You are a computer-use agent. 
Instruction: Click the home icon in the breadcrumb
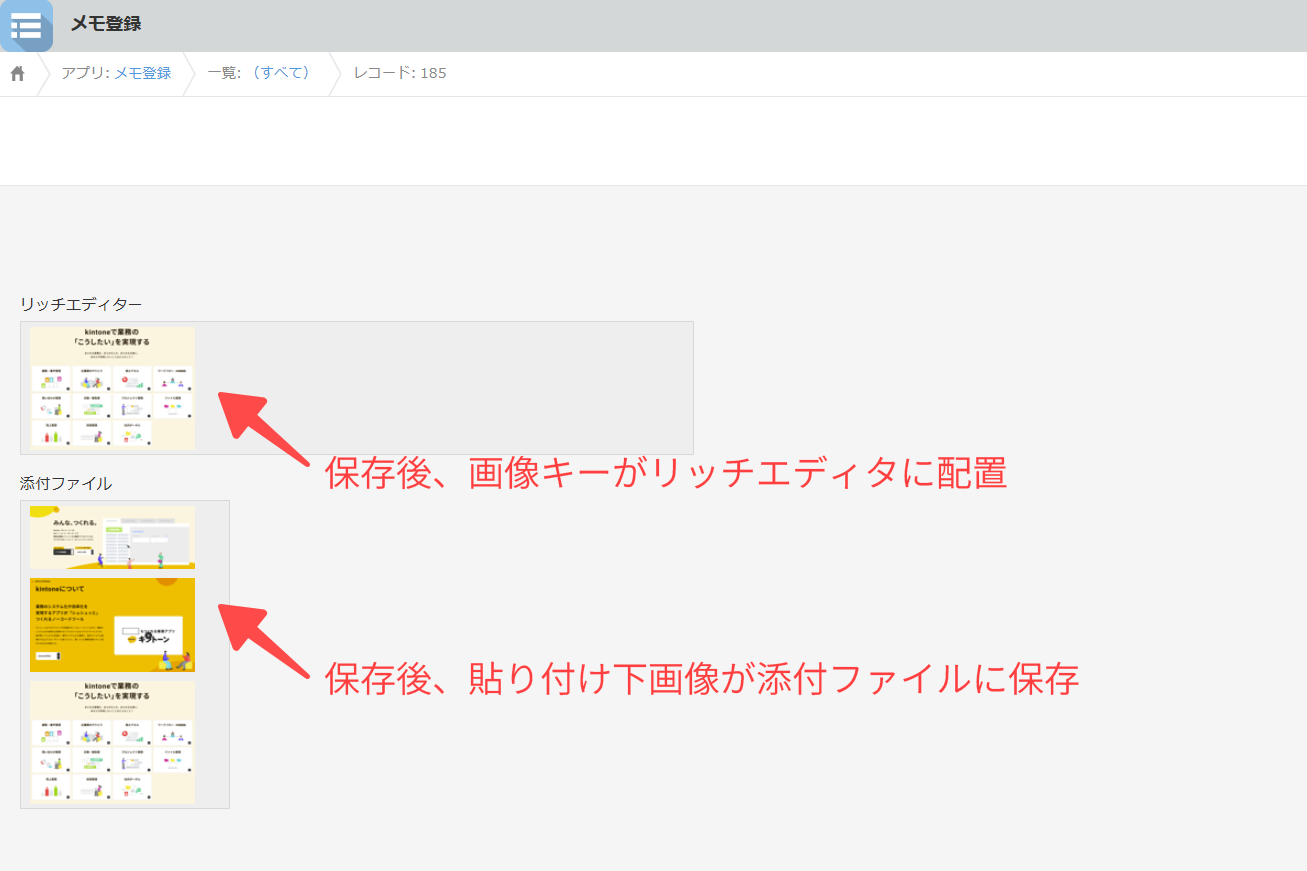[15, 73]
